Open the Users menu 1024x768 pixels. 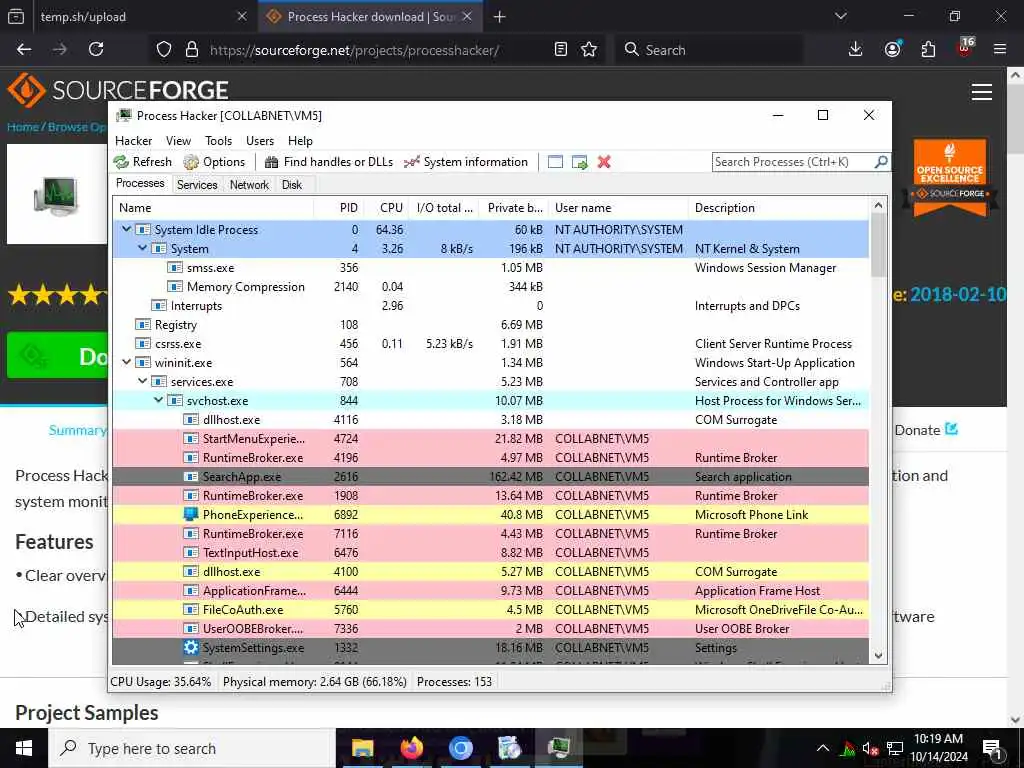(x=260, y=141)
